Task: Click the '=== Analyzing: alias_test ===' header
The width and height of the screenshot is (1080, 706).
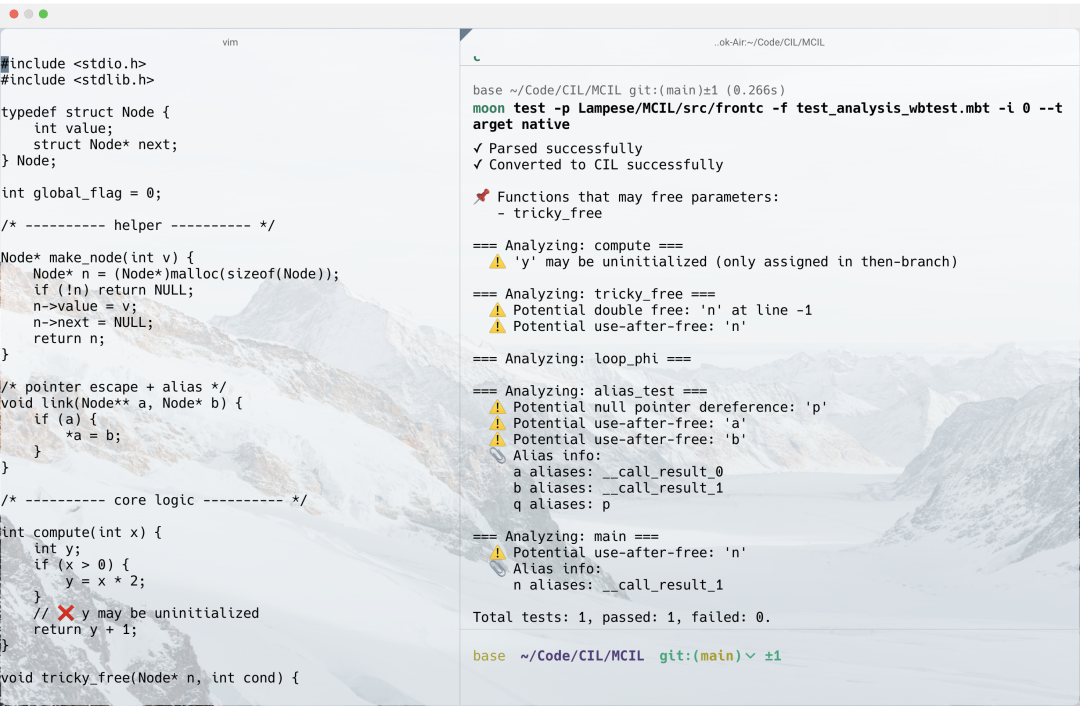Action: [590, 391]
